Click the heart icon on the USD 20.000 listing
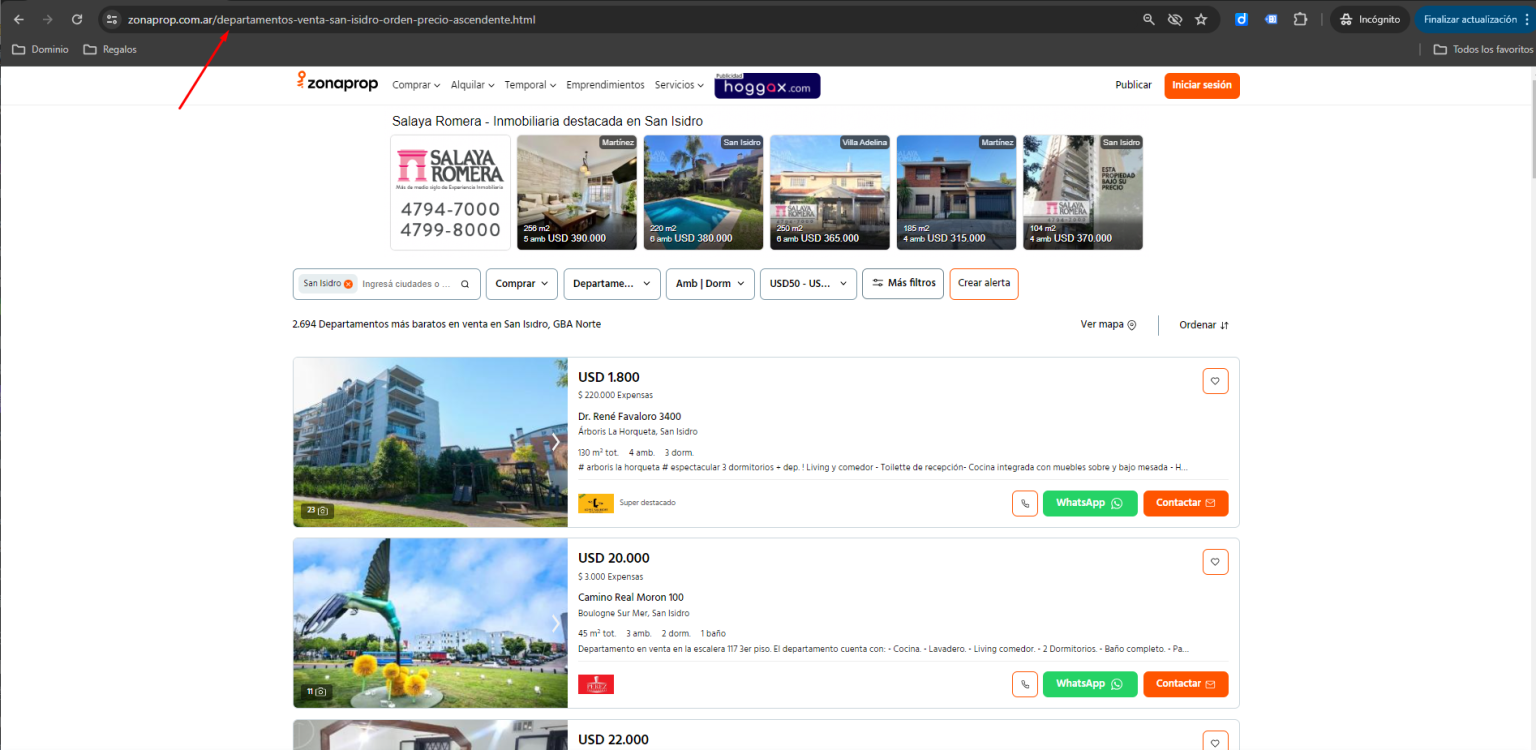 point(1215,561)
